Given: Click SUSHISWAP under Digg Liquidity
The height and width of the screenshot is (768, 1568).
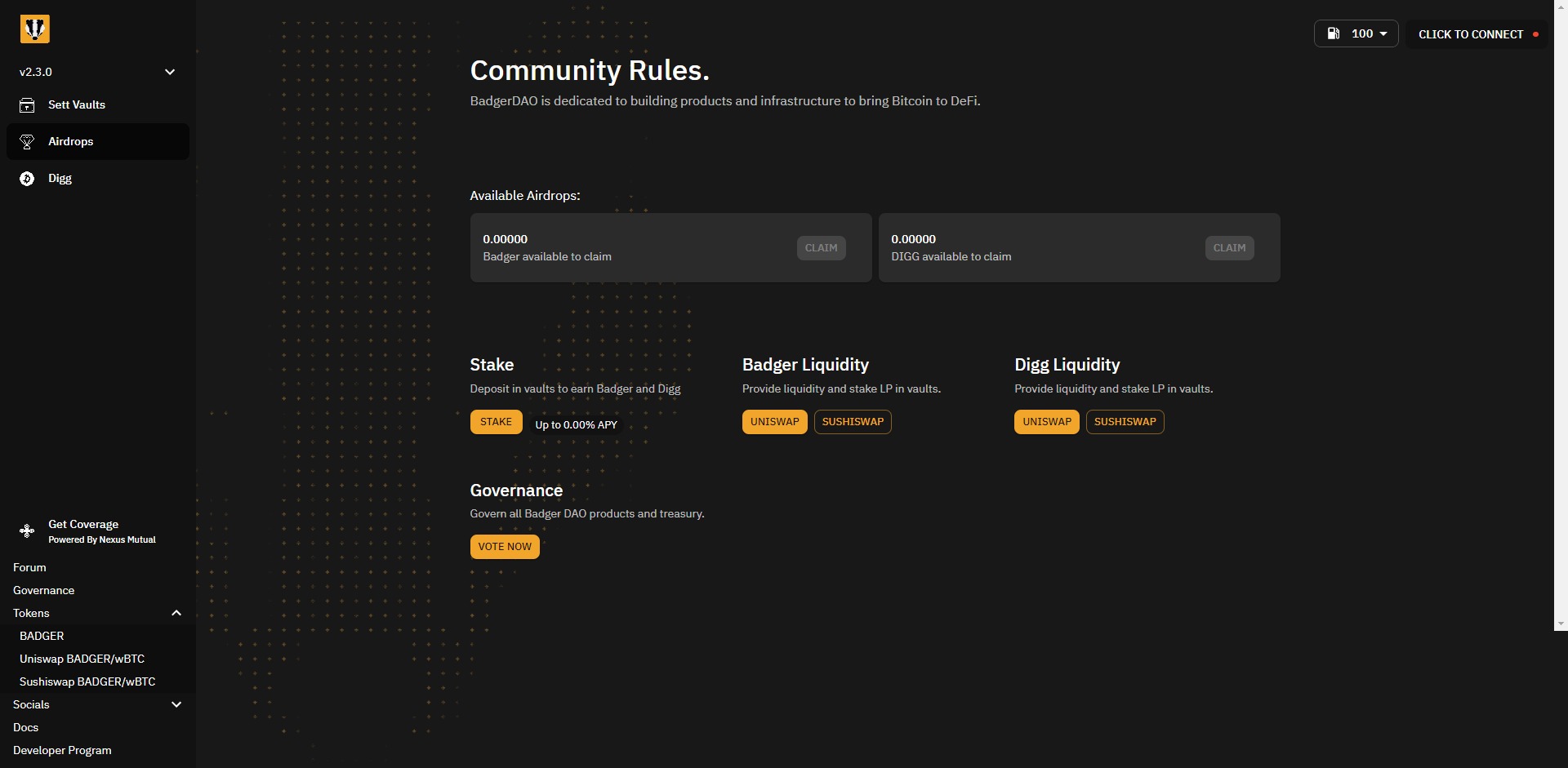Looking at the screenshot, I should click(1125, 422).
